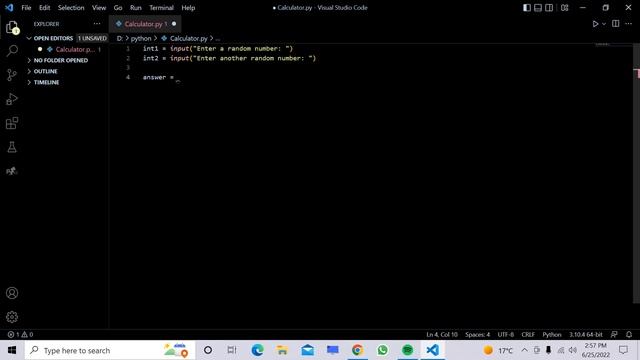The width and height of the screenshot is (640, 360).
Task: Open Task View on the taskbar
Action: pos(232,350)
